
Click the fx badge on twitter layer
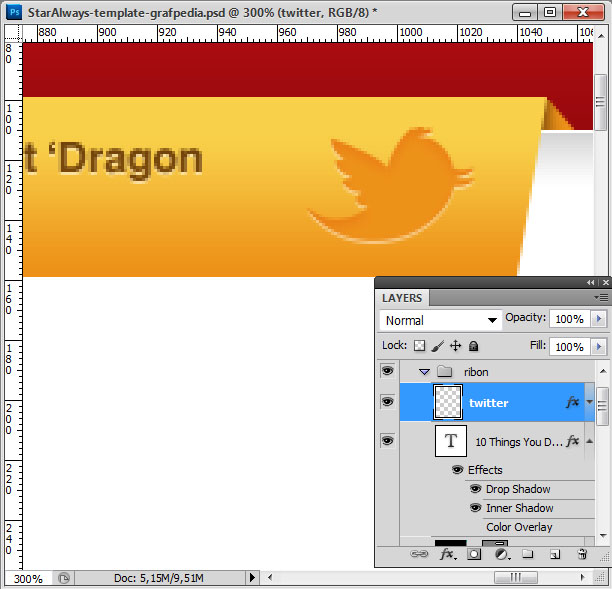(573, 402)
